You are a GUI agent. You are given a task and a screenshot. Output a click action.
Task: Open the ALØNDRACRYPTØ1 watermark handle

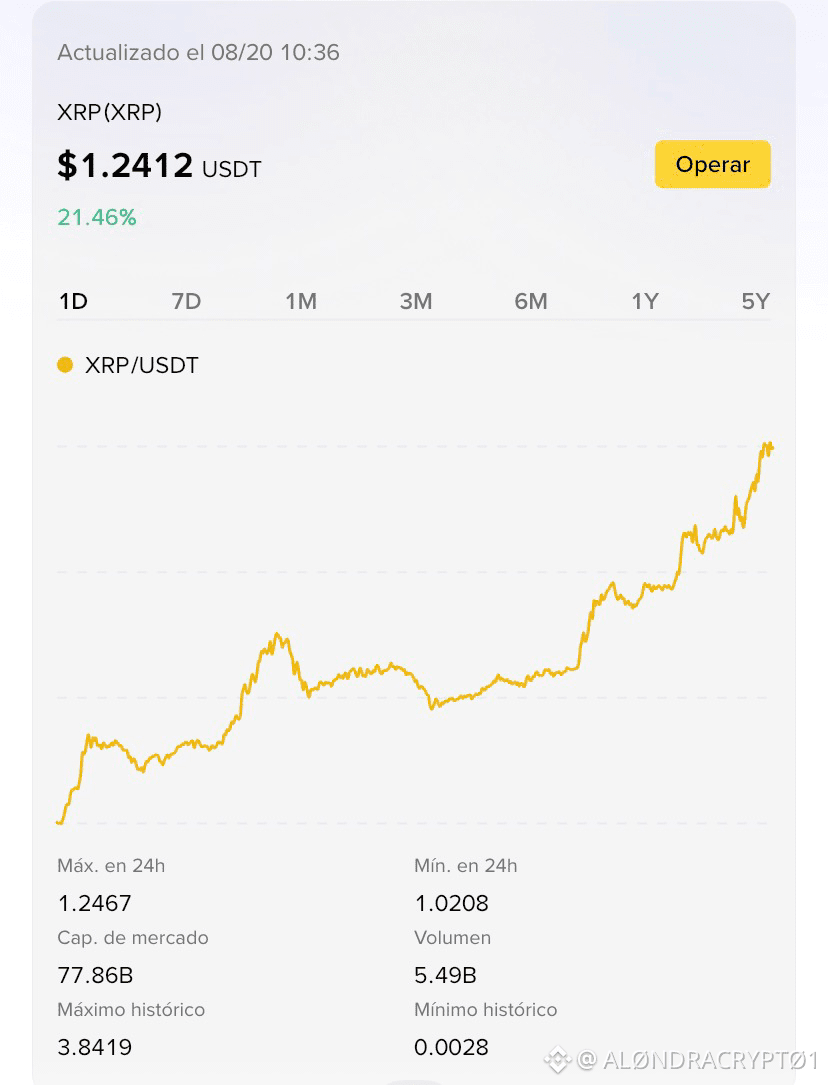pos(710,1059)
